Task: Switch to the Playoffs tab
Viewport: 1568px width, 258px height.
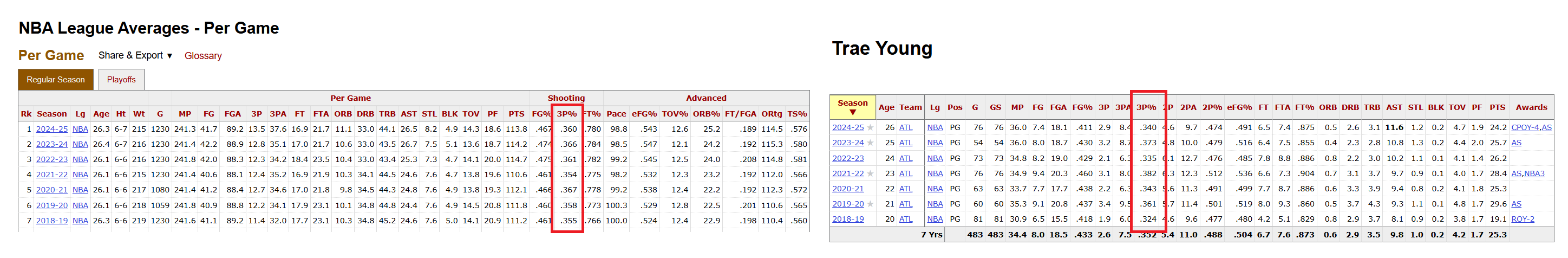Action: click(121, 80)
